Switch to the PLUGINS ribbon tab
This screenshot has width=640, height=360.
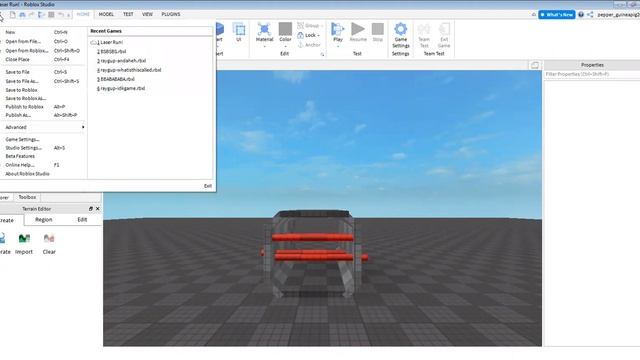pyautogui.click(x=171, y=14)
